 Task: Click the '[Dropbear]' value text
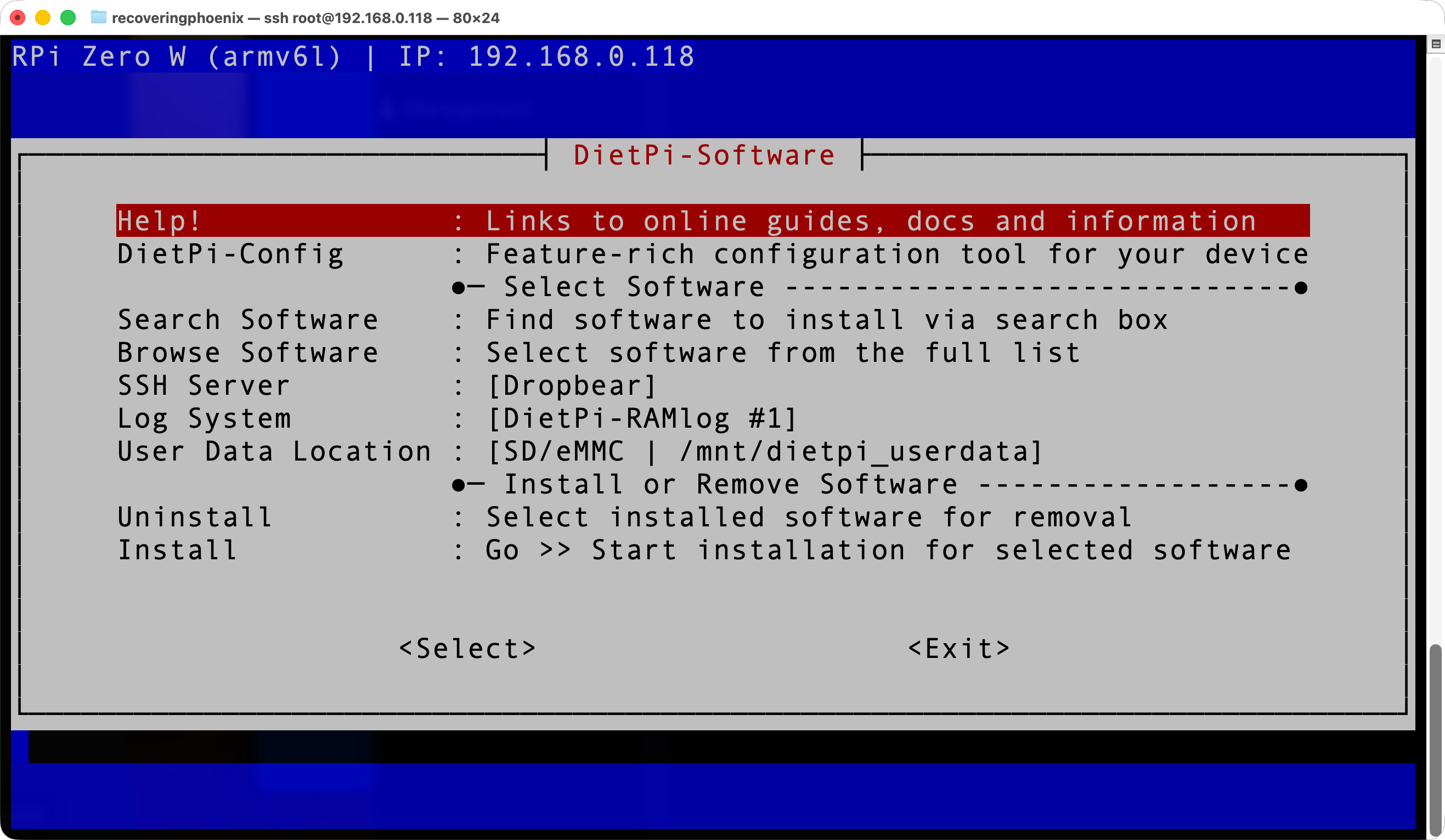[572, 385]
